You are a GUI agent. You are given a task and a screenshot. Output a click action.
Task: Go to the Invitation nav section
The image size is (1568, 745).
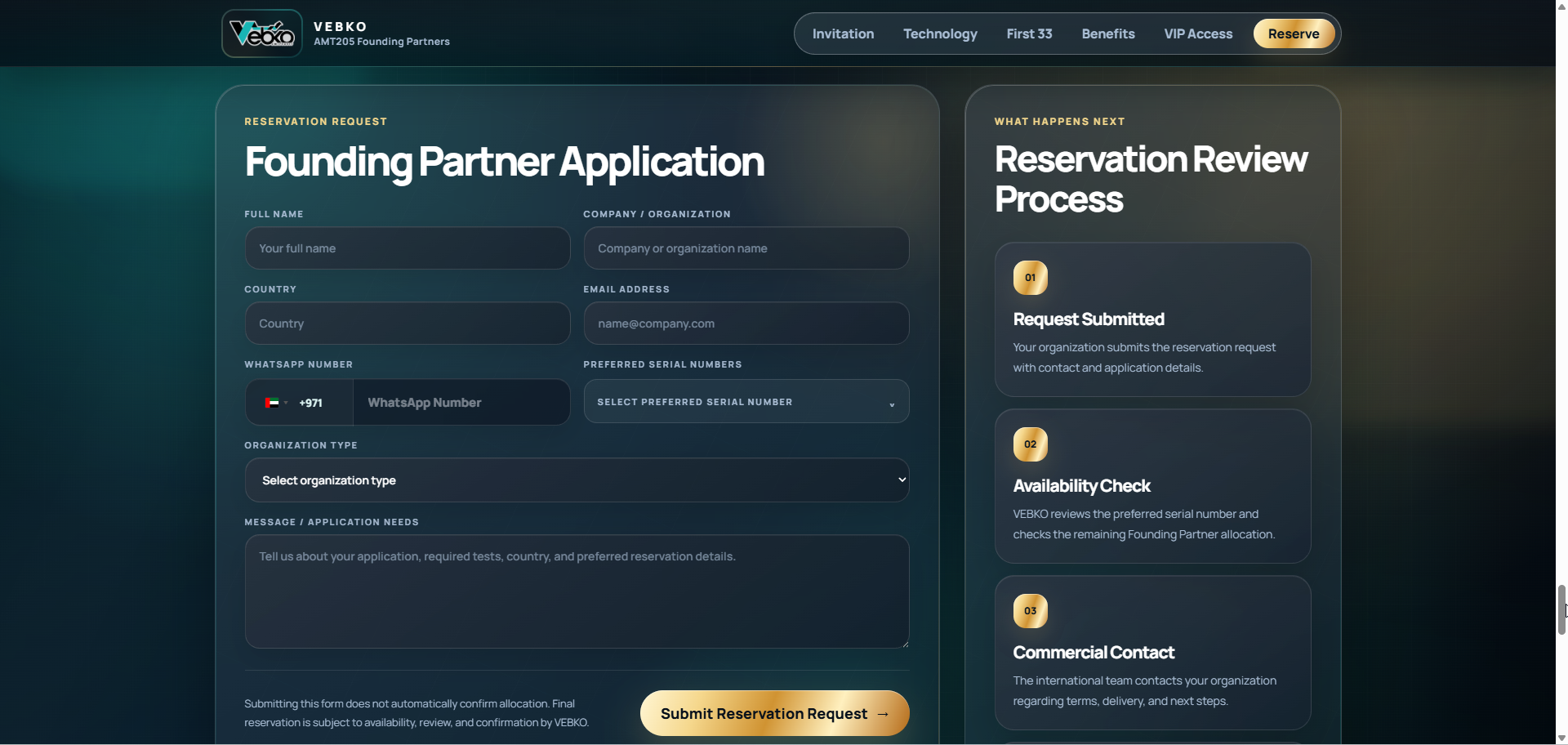pyautogui.click(x=843, y=33)
